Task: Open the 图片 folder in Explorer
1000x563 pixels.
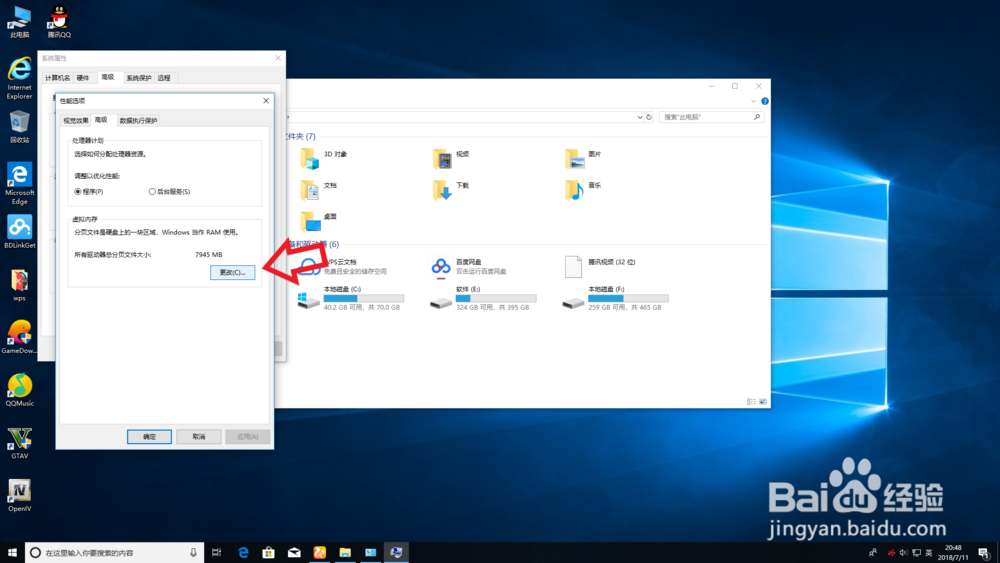Action: (584, 158)
